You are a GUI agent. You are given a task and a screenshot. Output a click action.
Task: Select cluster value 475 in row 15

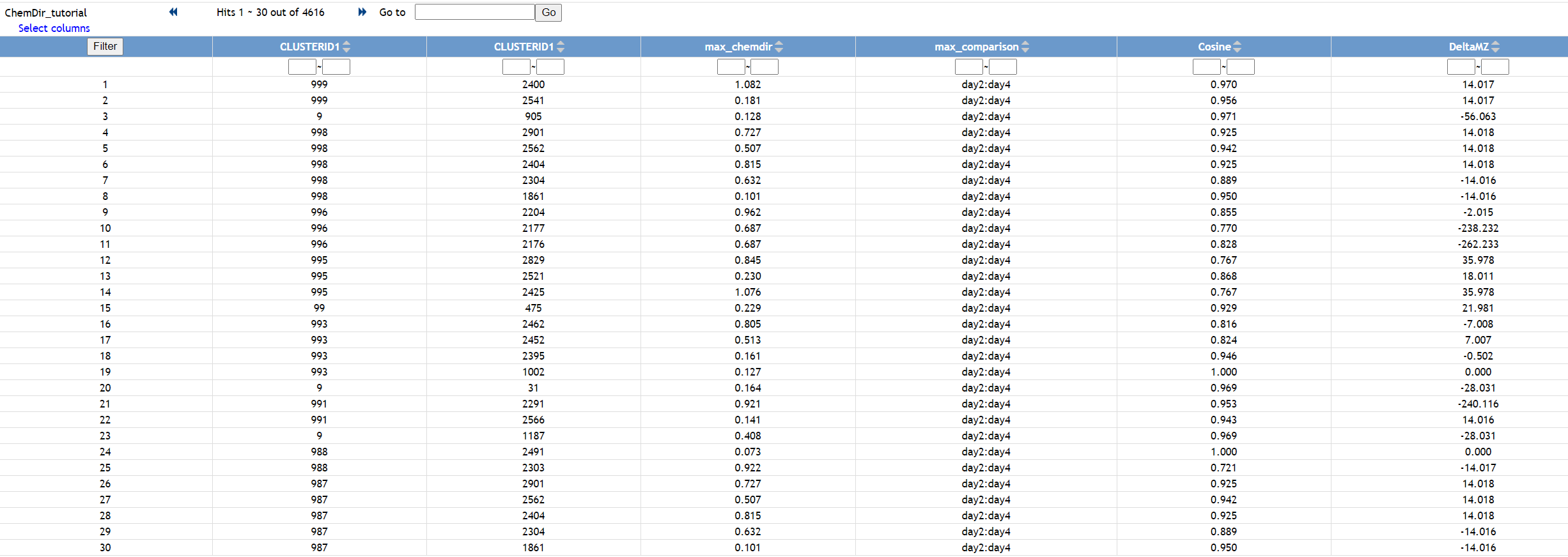(533, 308)
